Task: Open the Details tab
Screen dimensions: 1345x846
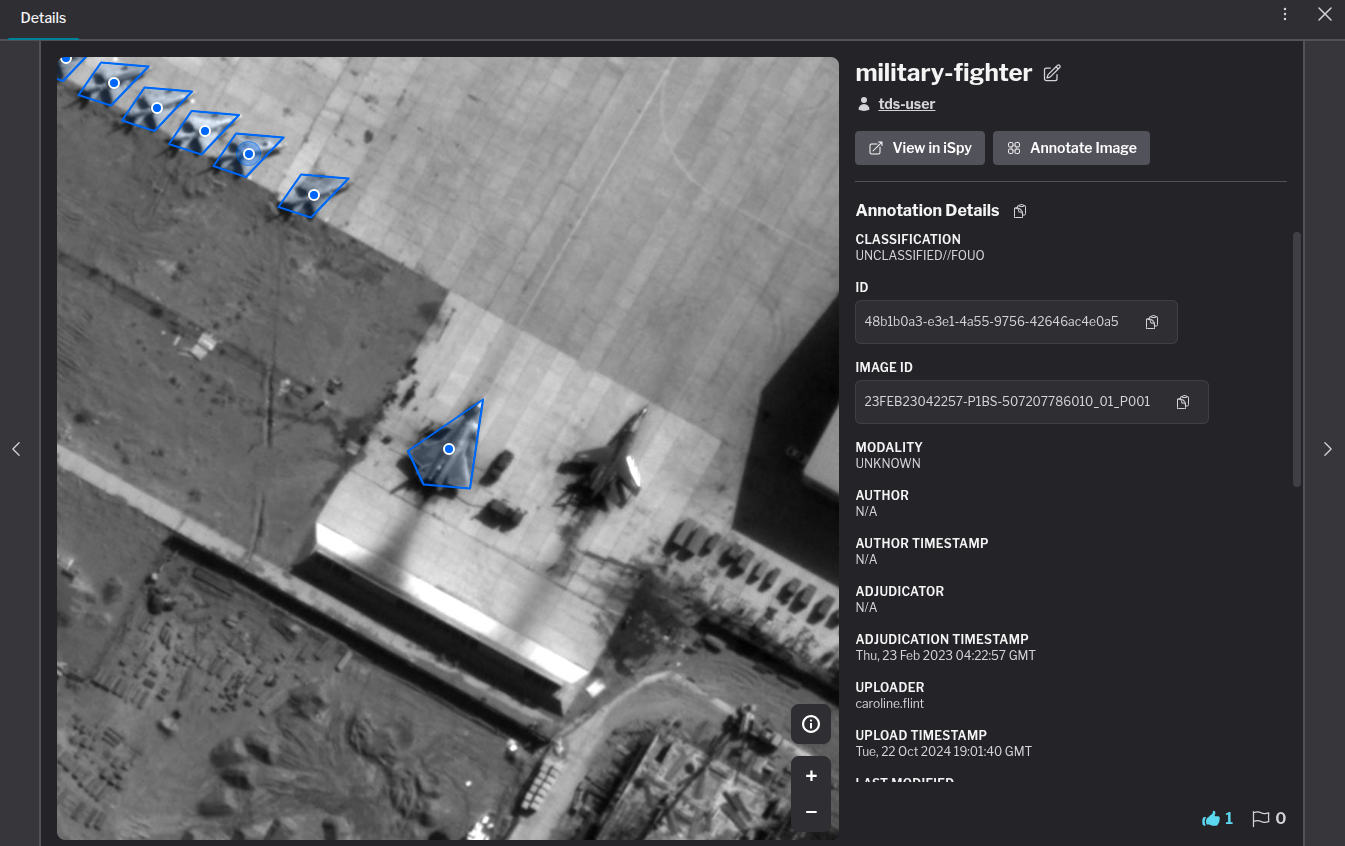Action: click(43, 19)
